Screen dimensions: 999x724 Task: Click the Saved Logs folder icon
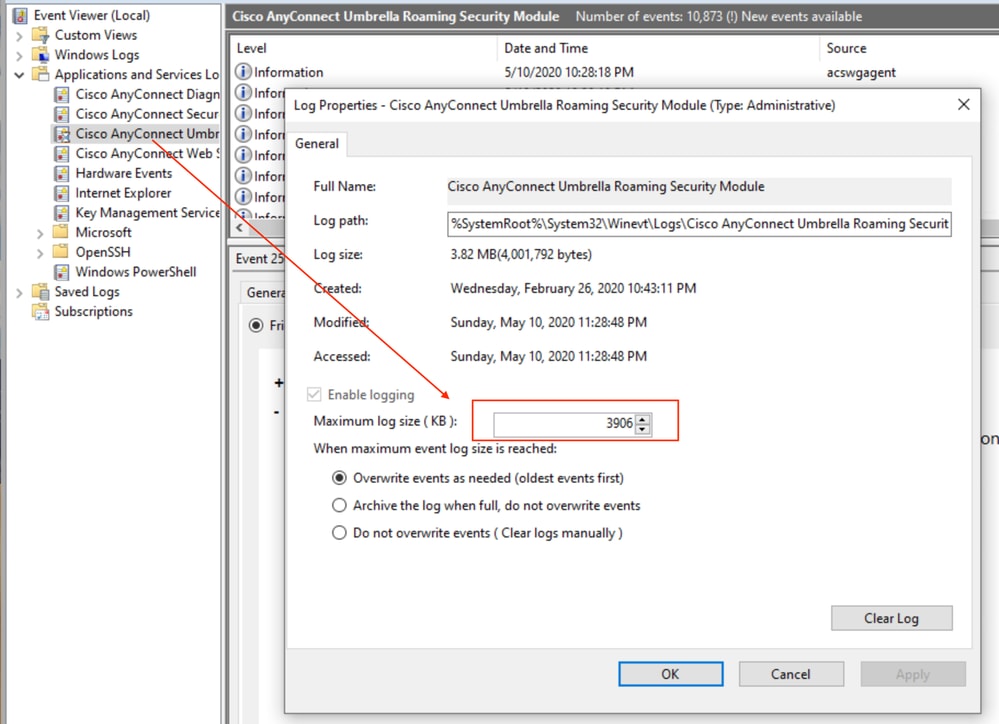40,291
